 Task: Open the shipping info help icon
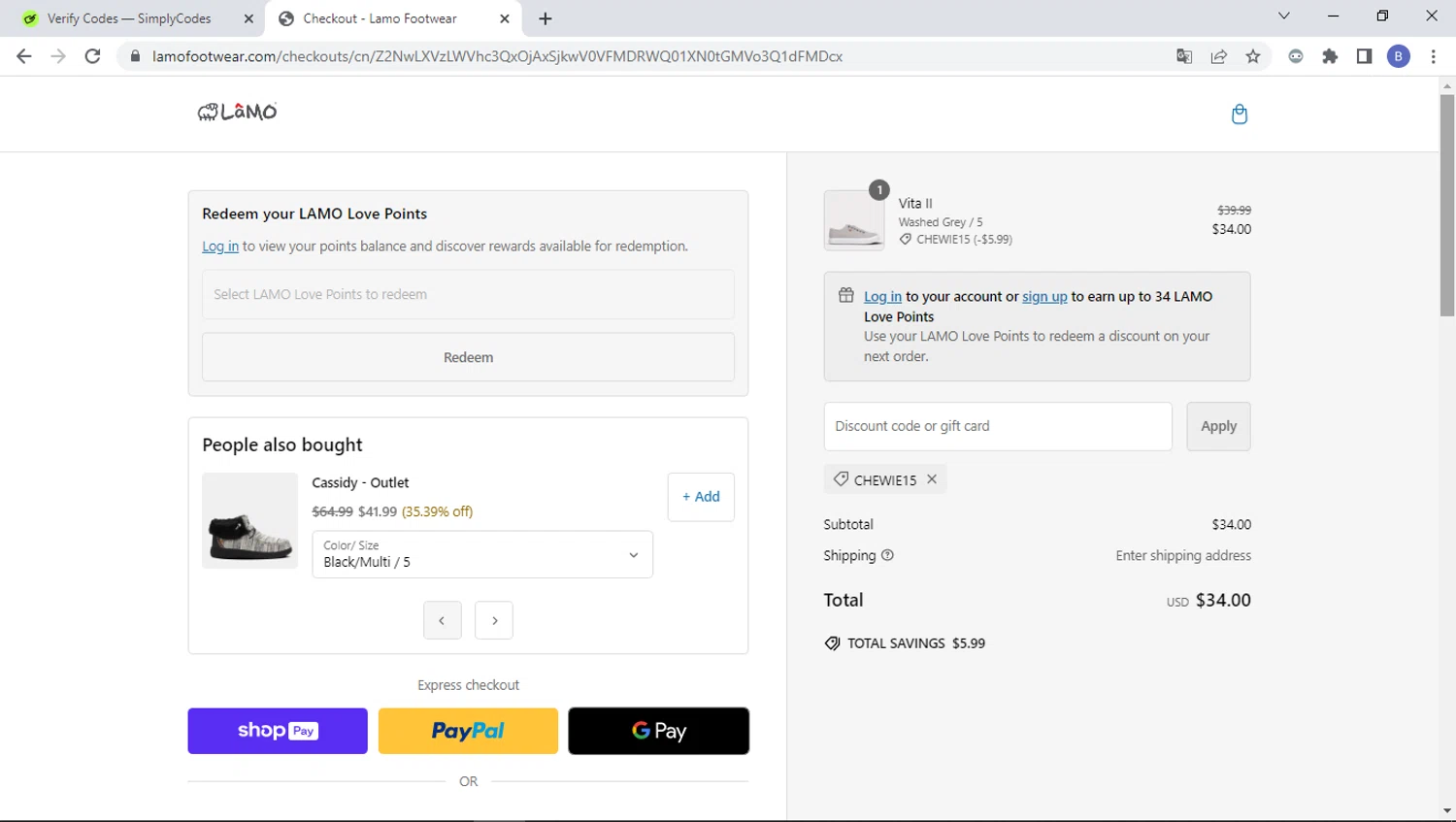[887, 555]
